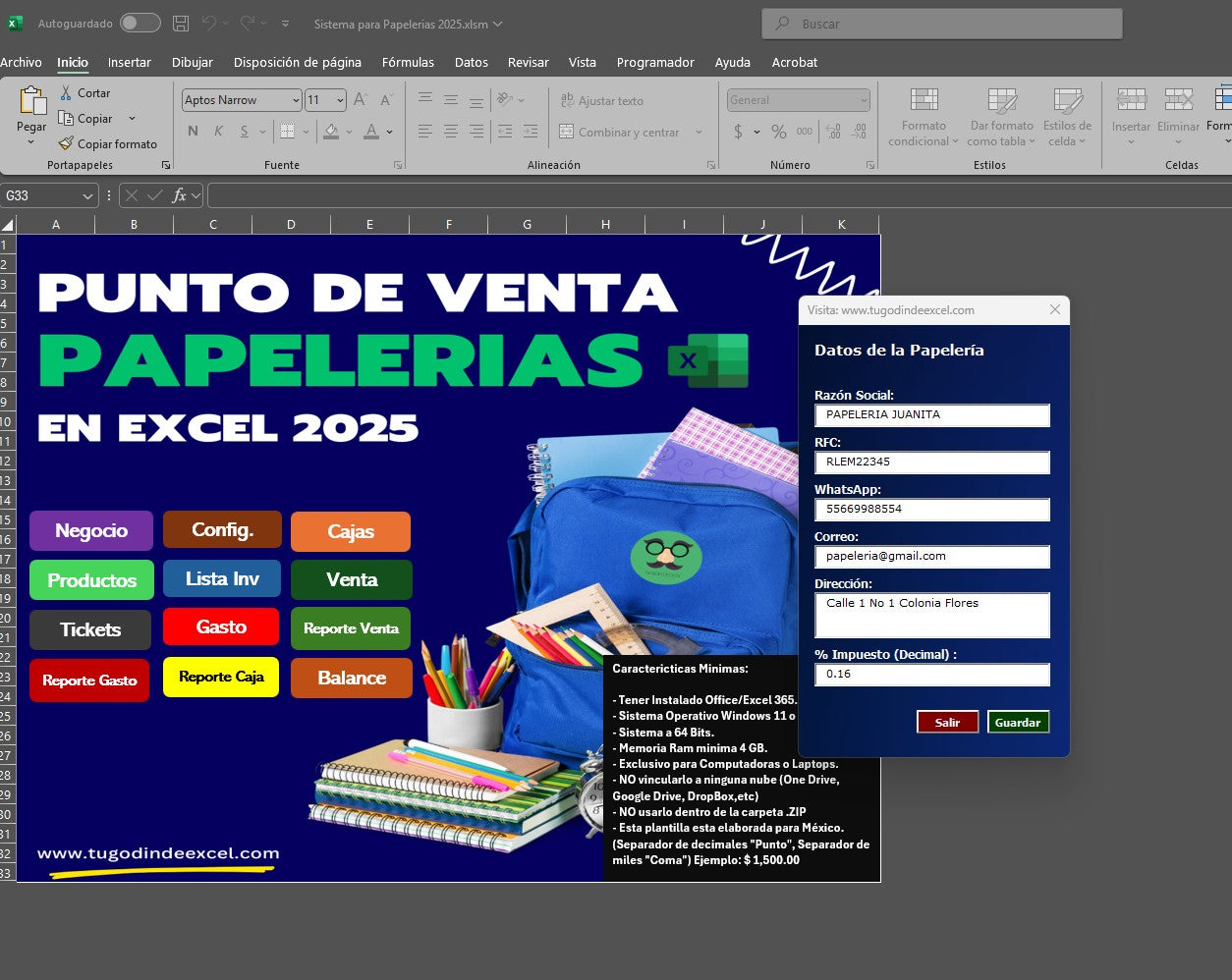Center text horizontally
The image size is (1232, 980).
[451, 132]
